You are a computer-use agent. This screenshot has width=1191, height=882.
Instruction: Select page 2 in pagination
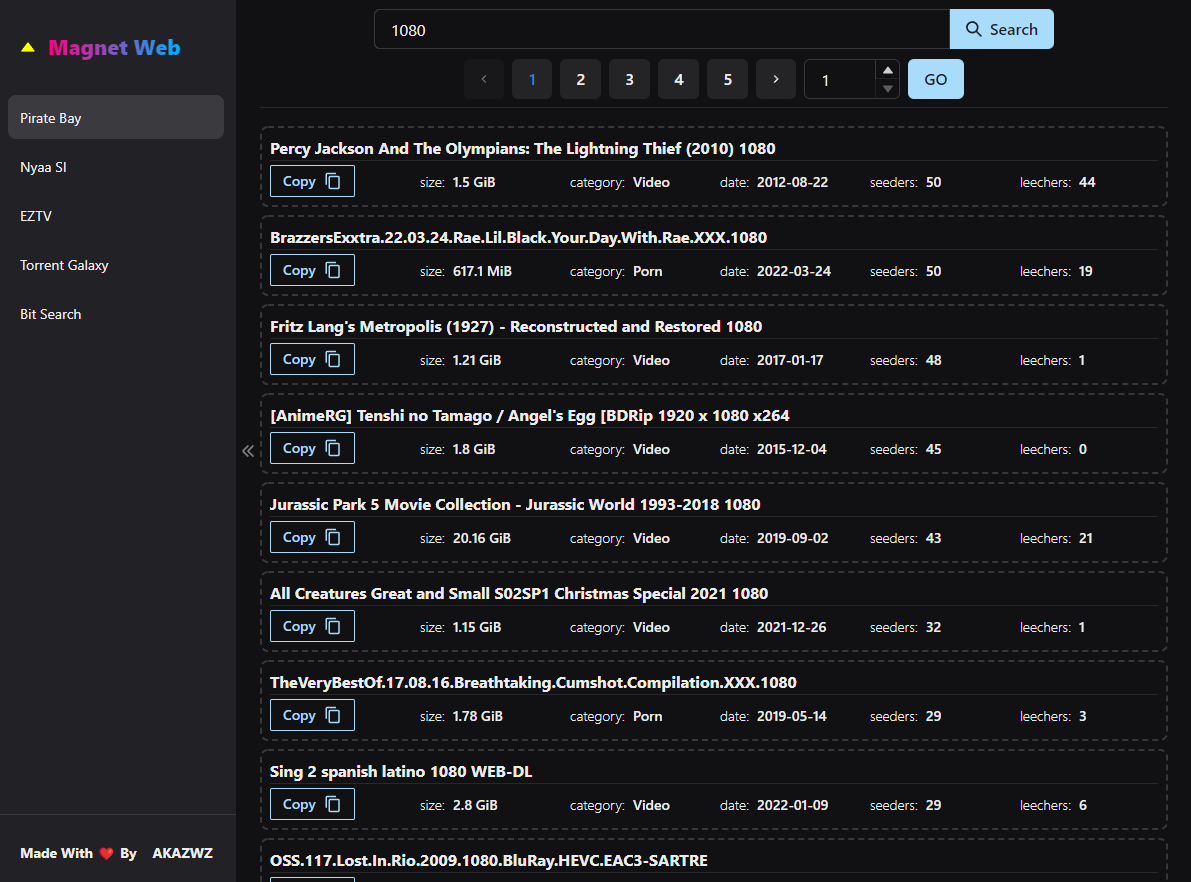(x=580, y=79)
